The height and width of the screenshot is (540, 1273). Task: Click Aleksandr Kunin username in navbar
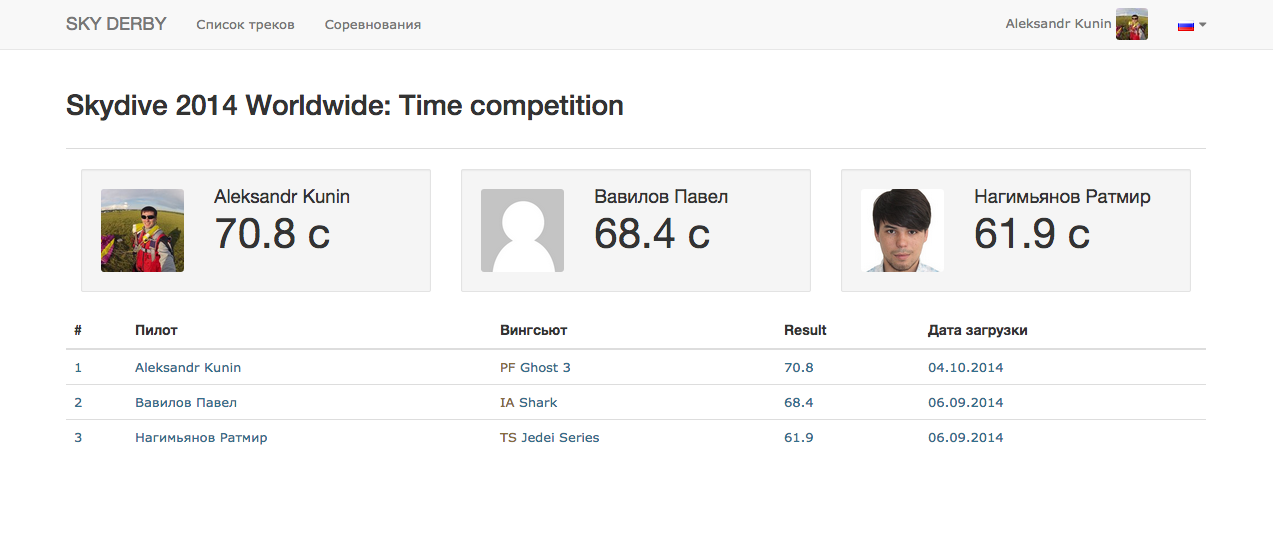(x=1058, y=23)
